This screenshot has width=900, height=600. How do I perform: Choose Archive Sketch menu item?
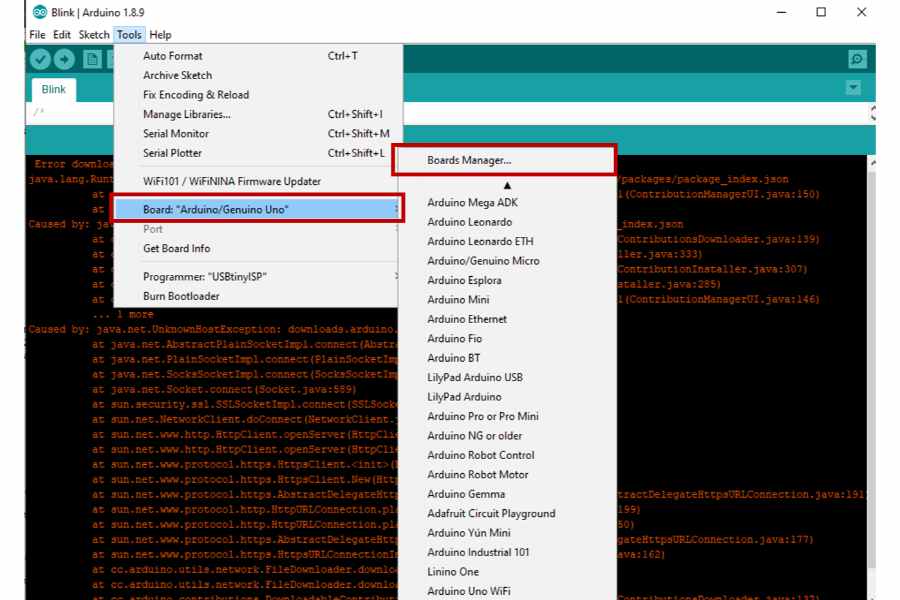click(256, 75)
